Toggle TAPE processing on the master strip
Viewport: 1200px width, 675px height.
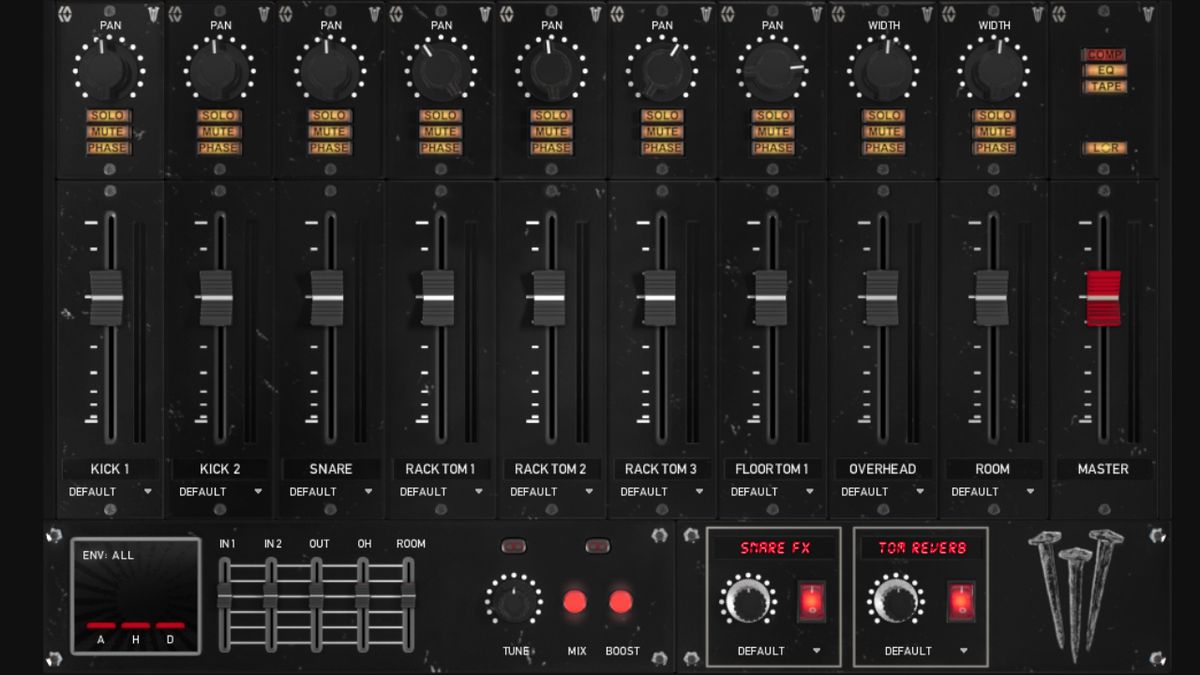(x=1107, y=84)
